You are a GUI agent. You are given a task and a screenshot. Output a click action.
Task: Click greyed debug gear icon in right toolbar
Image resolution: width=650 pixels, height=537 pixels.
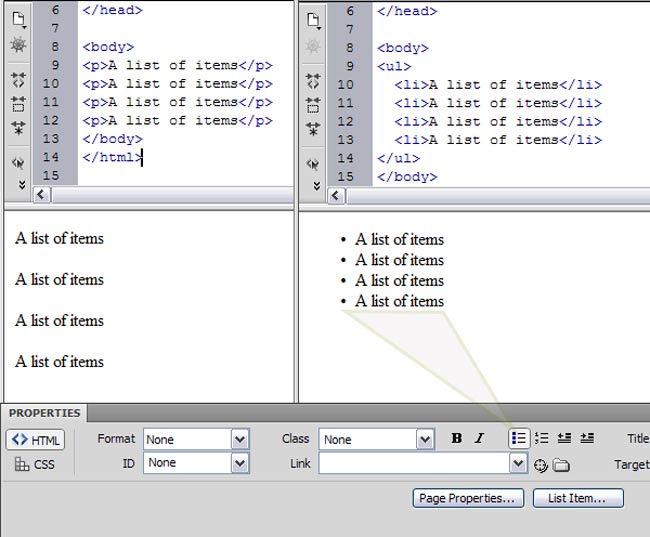tap(313, 46)
